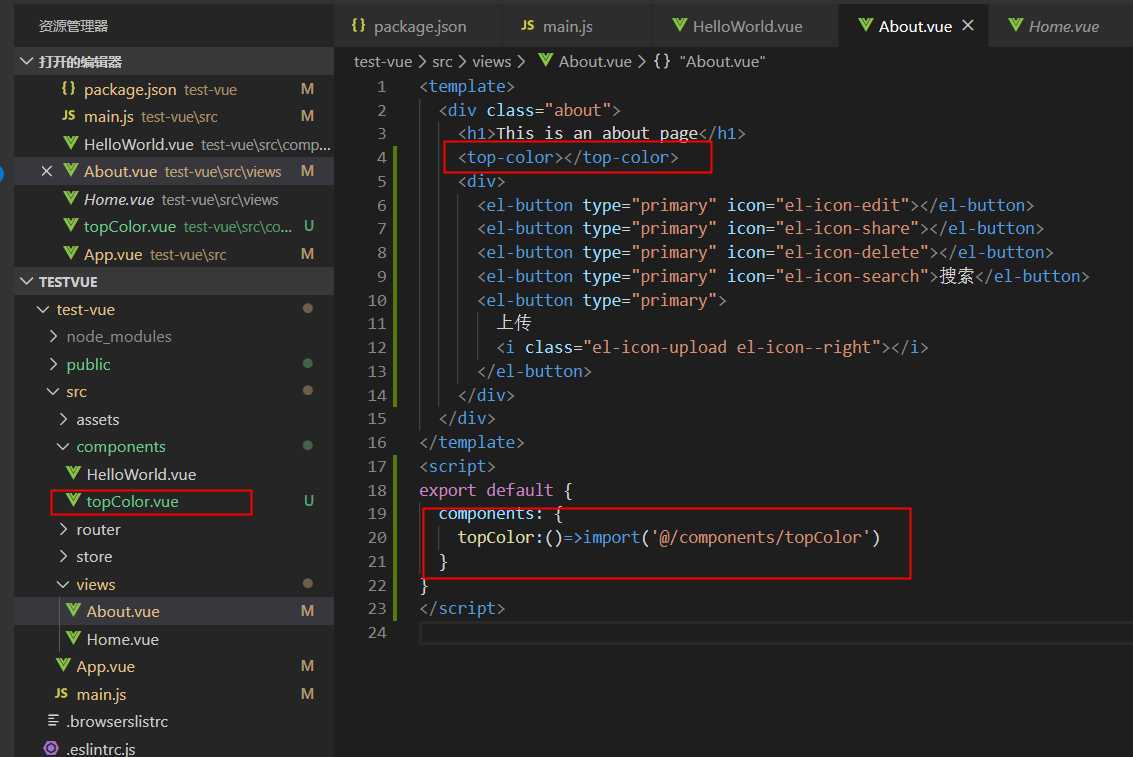The height and width of the screenshot is (757, 1133).
Task: Open HelloWorld.vue in components folder
Action: click(173, 474)
